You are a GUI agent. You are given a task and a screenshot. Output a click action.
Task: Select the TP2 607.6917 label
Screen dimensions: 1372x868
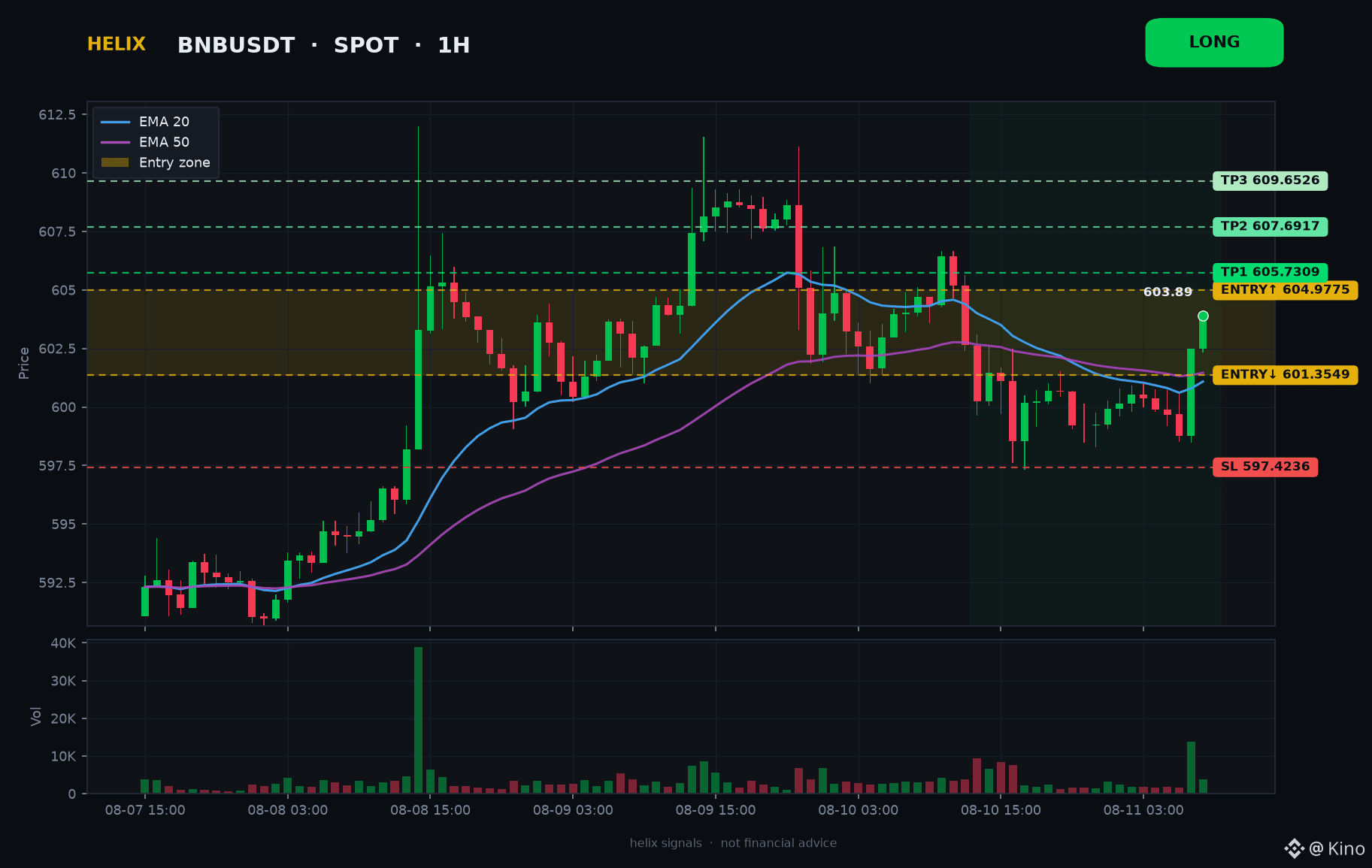tap(1270, 226)
